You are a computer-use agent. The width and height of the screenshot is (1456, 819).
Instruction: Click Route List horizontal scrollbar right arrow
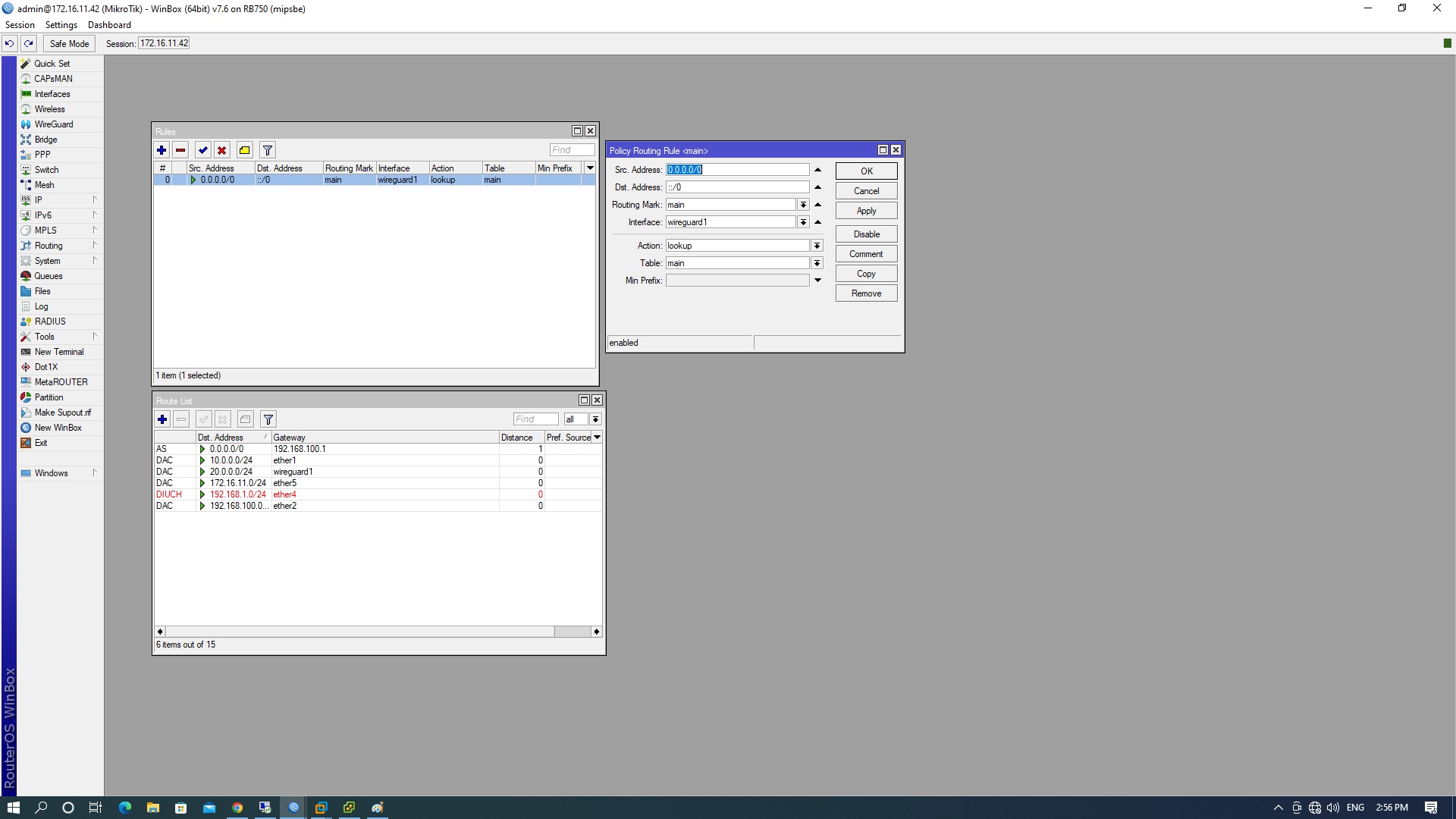[597, 632]
